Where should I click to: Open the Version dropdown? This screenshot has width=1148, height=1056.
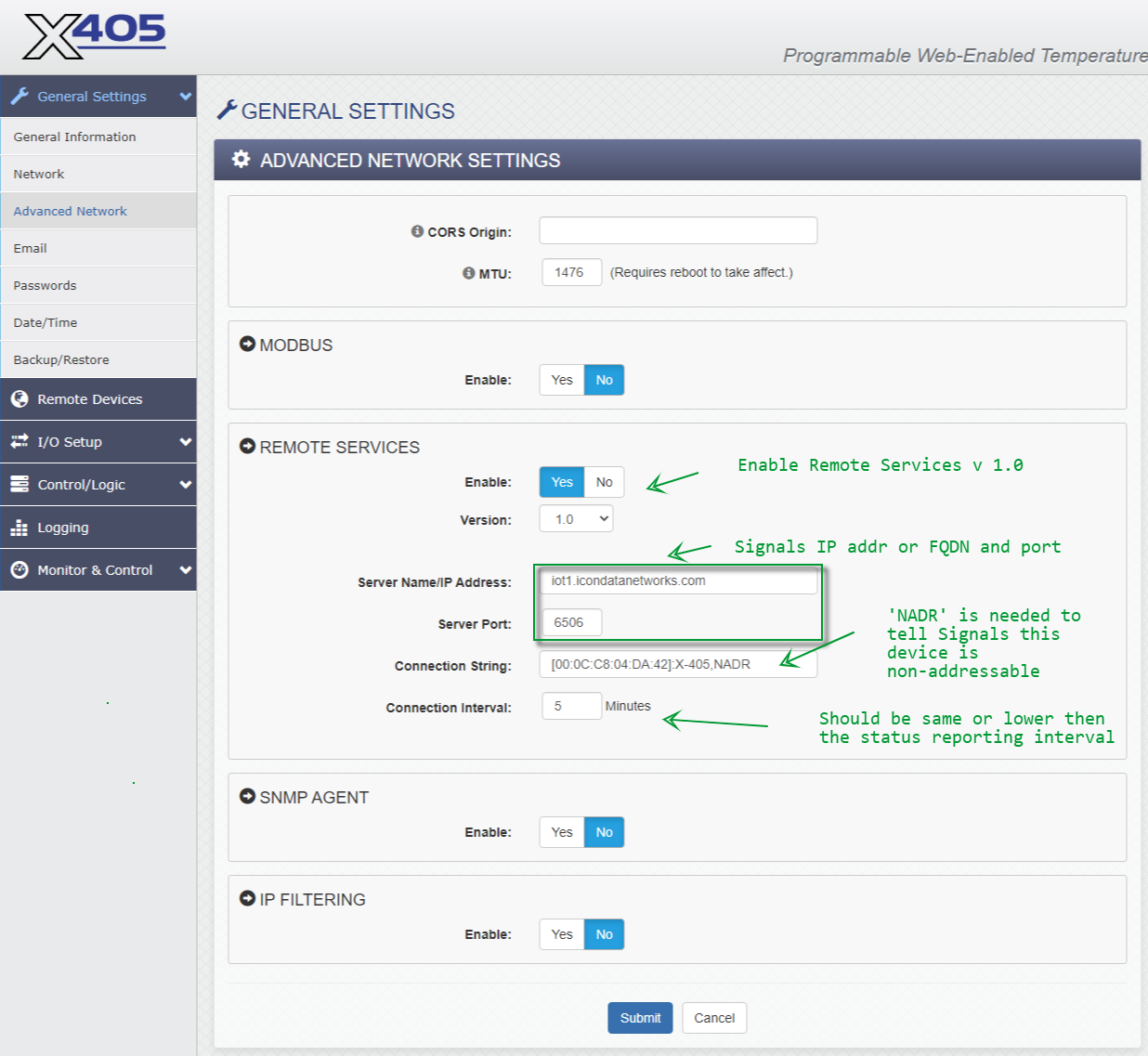[576, 519]
